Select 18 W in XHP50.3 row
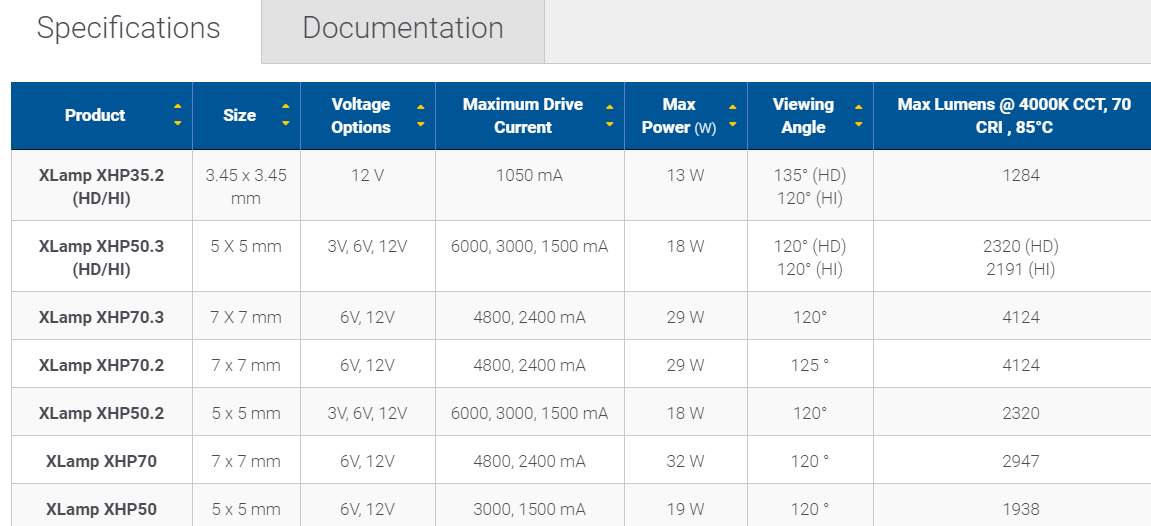This screenshot has height=526, width=1151. [686, 246]
